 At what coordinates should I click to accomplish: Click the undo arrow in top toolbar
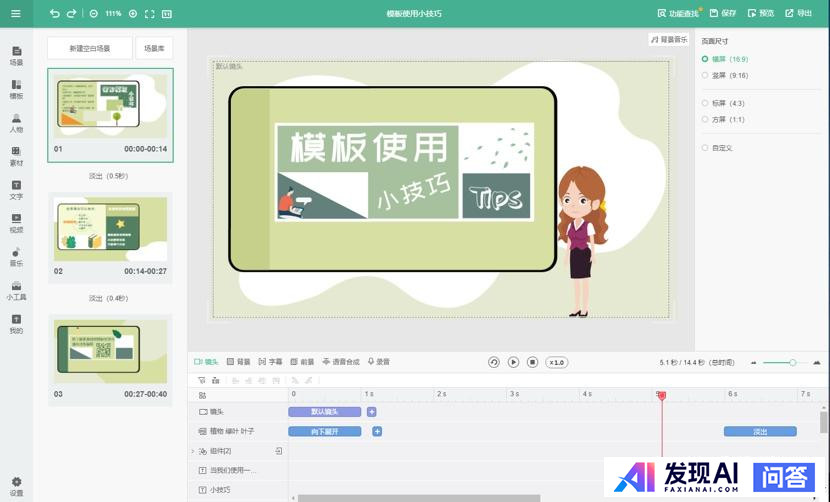(x=54, y=14)
